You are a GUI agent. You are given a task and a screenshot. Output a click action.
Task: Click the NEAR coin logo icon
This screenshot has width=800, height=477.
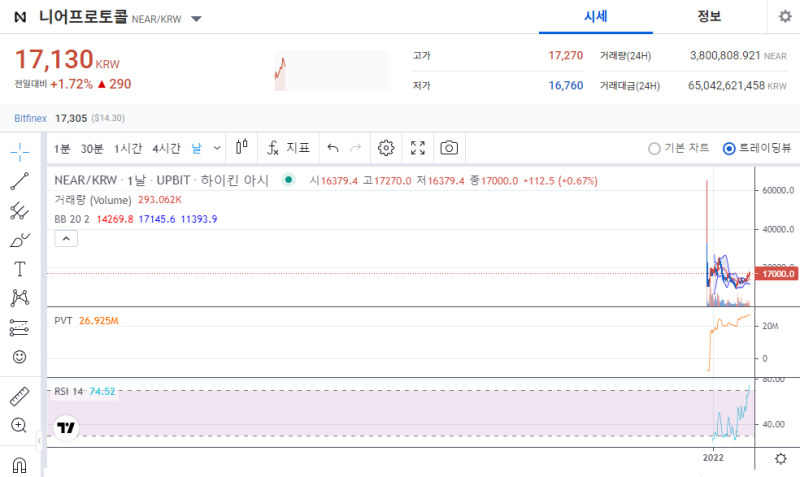point(20,17)
